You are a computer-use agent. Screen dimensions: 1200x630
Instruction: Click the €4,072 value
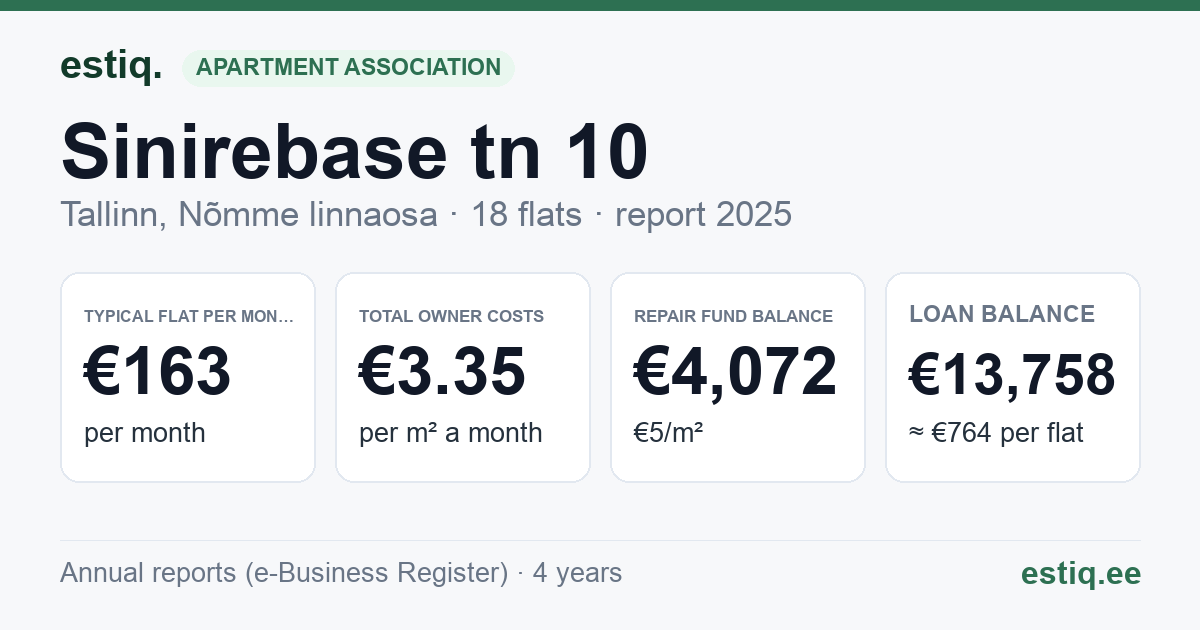[x=736, y=371]
